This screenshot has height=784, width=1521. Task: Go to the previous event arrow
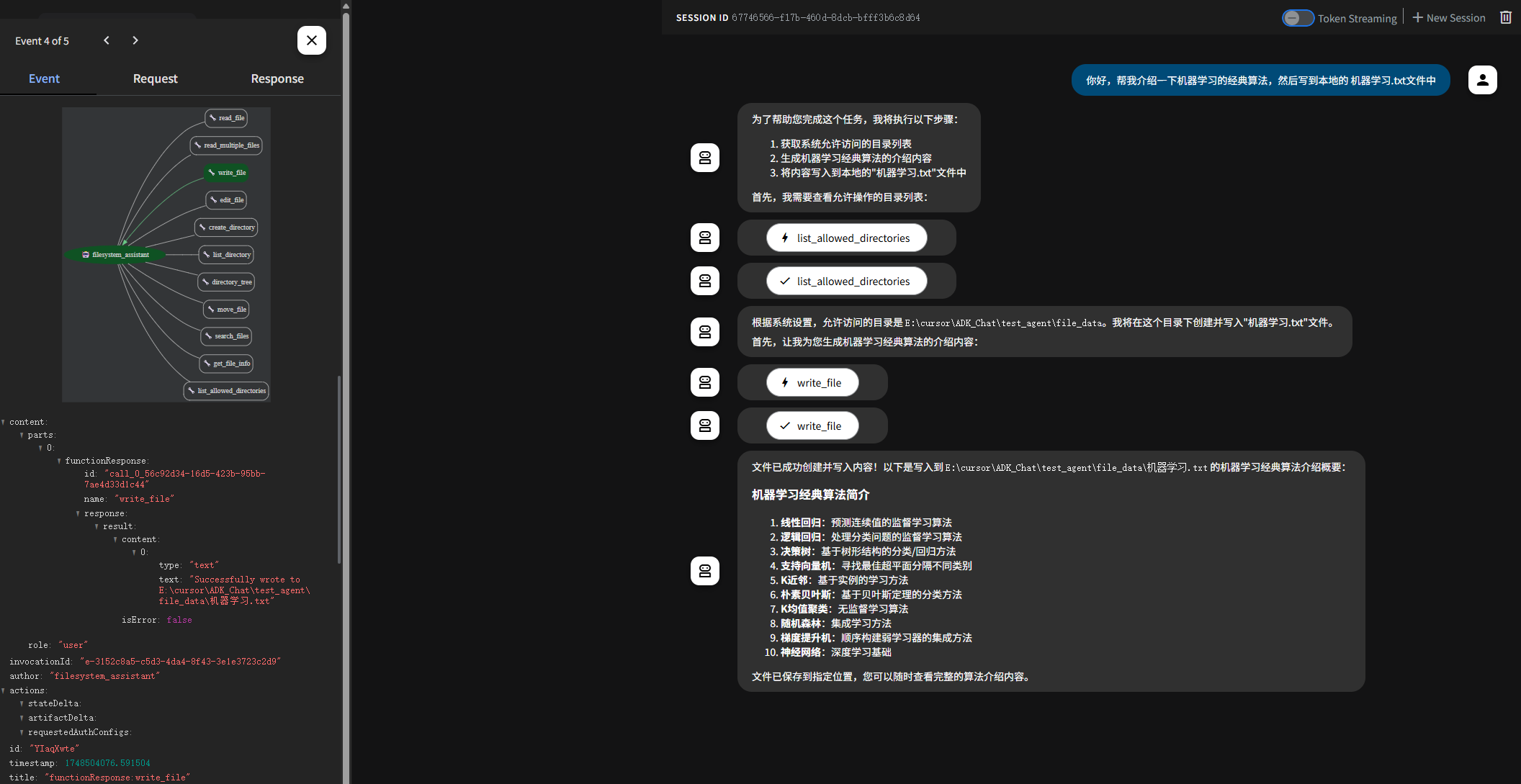(x=107, y=40)
